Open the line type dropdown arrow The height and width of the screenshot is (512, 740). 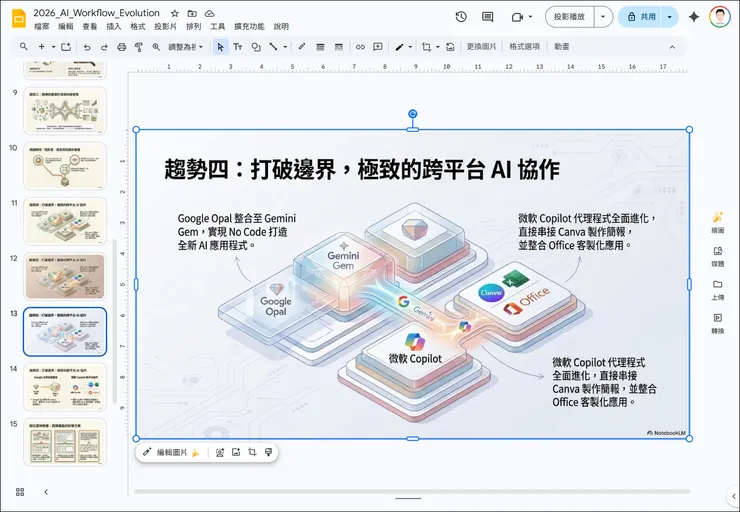[x=285, y=47]
